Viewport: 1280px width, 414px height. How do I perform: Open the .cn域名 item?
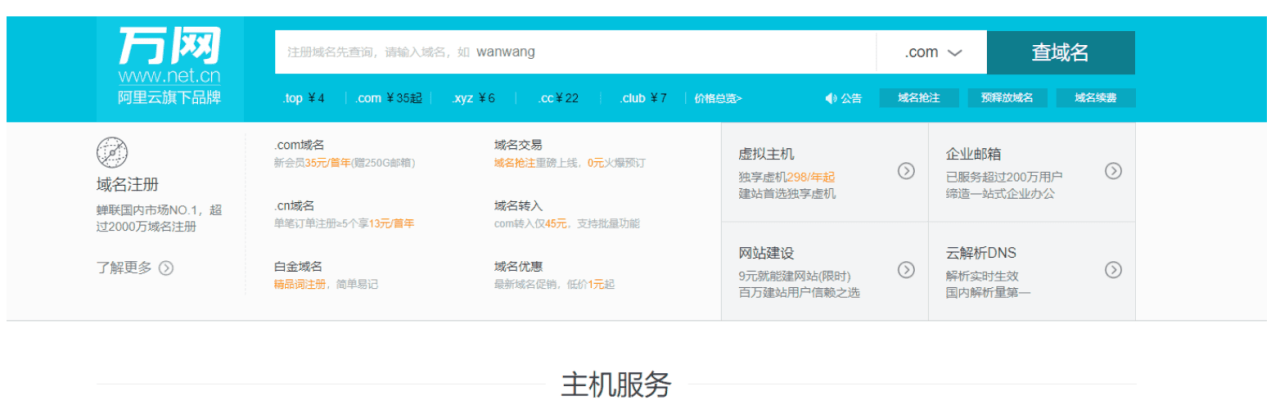click(x=294, y=205)
